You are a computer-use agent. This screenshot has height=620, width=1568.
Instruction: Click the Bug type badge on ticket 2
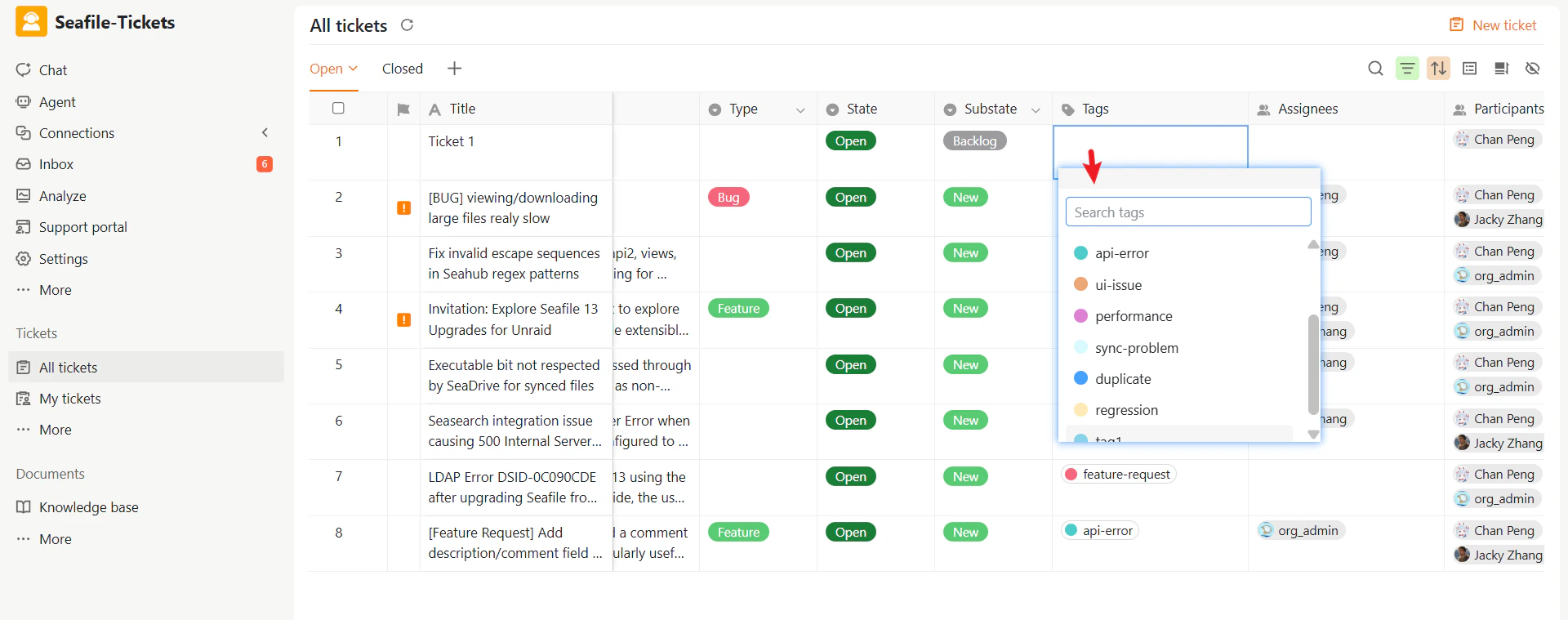click(728, 198)
